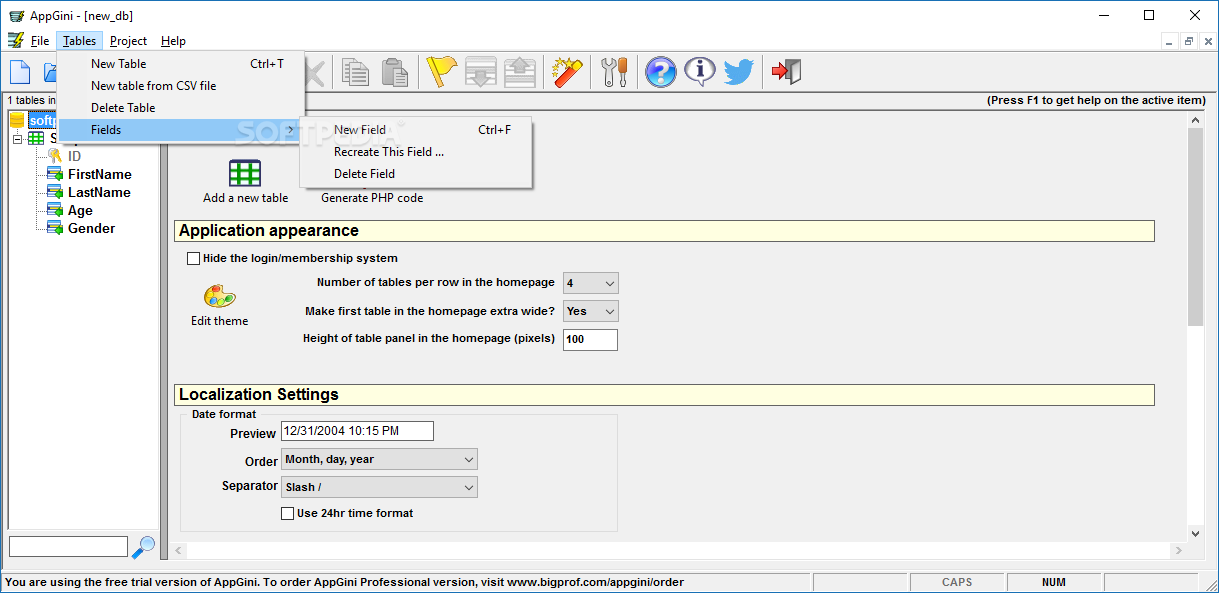Click the Twitter bird icon
Viewport: 1219px width, 593px height.
739,72
